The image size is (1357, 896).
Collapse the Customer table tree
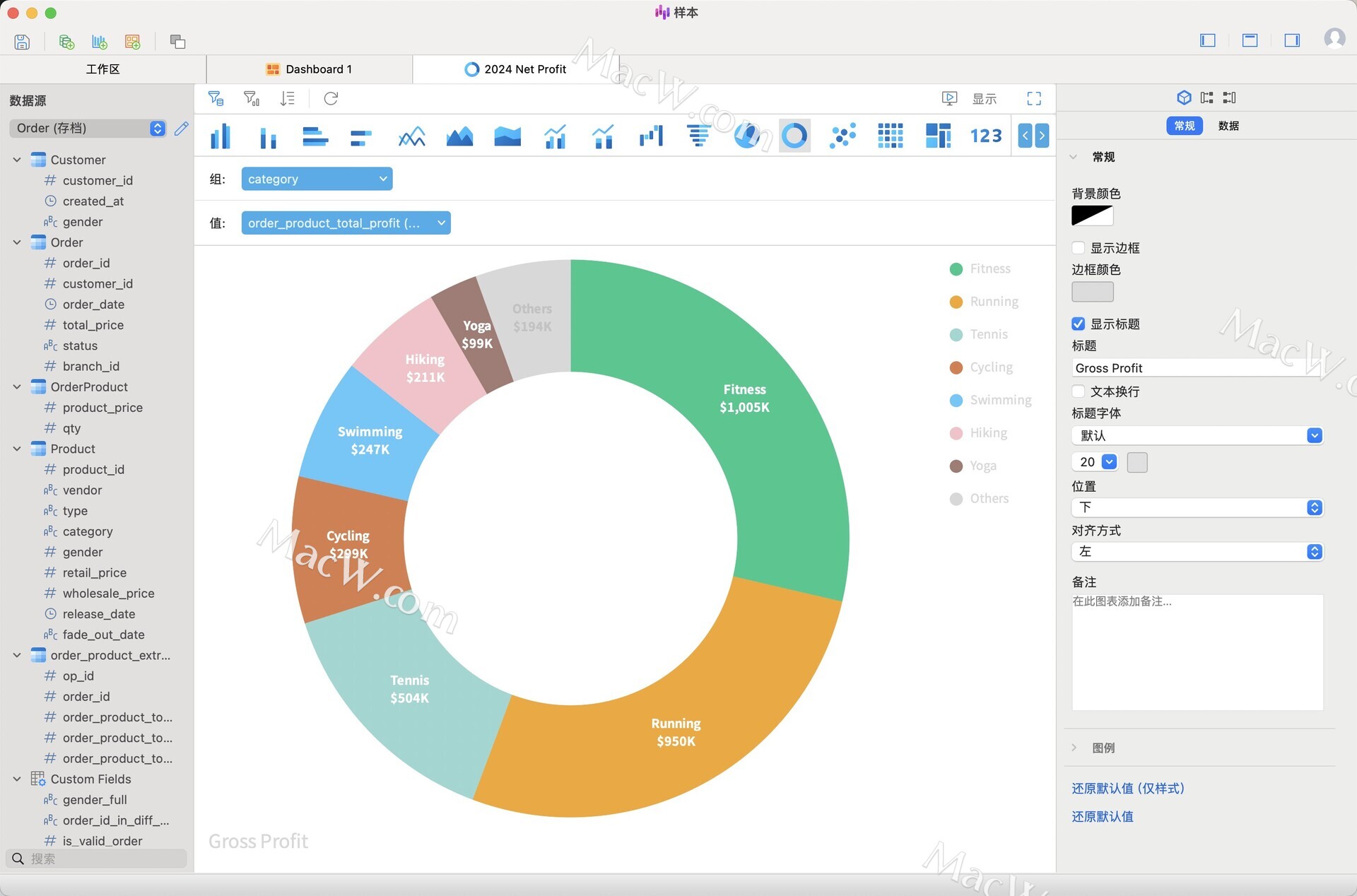coord(17,160)
